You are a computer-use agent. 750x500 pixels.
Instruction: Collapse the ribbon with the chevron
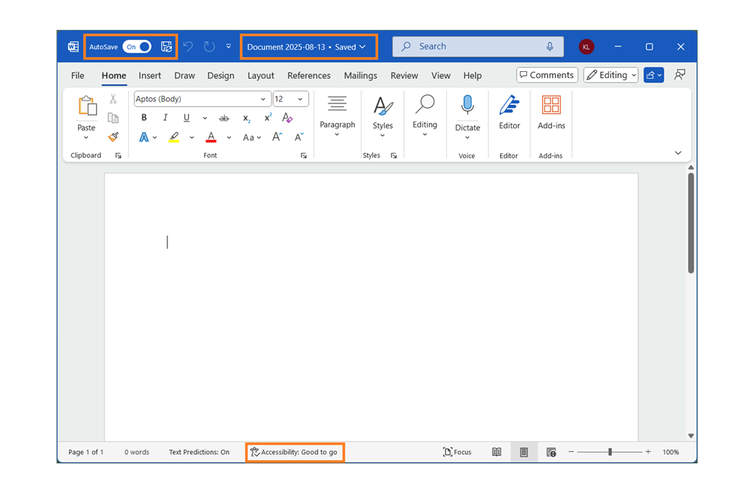click(678, 153)
